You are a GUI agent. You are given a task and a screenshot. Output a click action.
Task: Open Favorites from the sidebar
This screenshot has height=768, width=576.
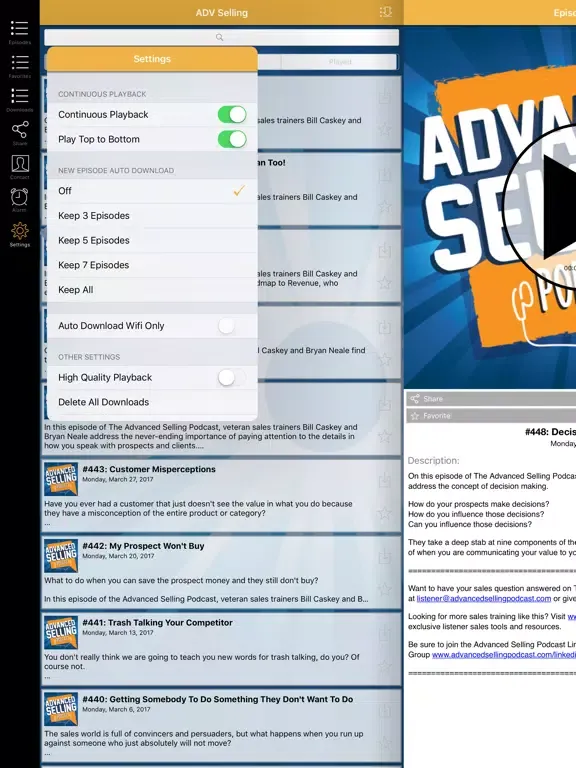click(x=20, y=66)
